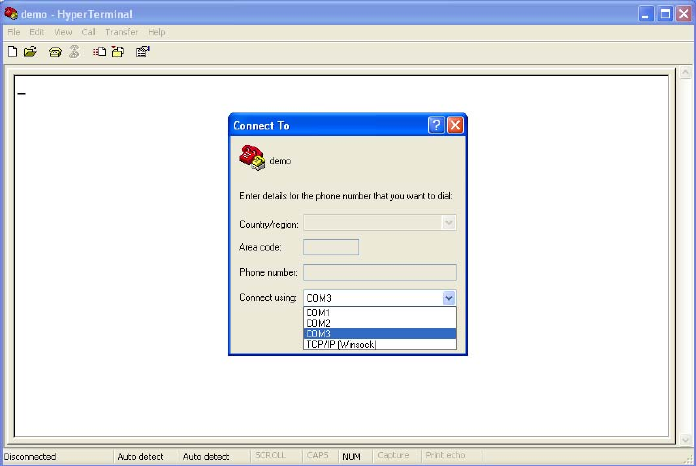Click the New connection toolbar icon
The width and height of the screenshot is (696, 466).
click(12, 52)
